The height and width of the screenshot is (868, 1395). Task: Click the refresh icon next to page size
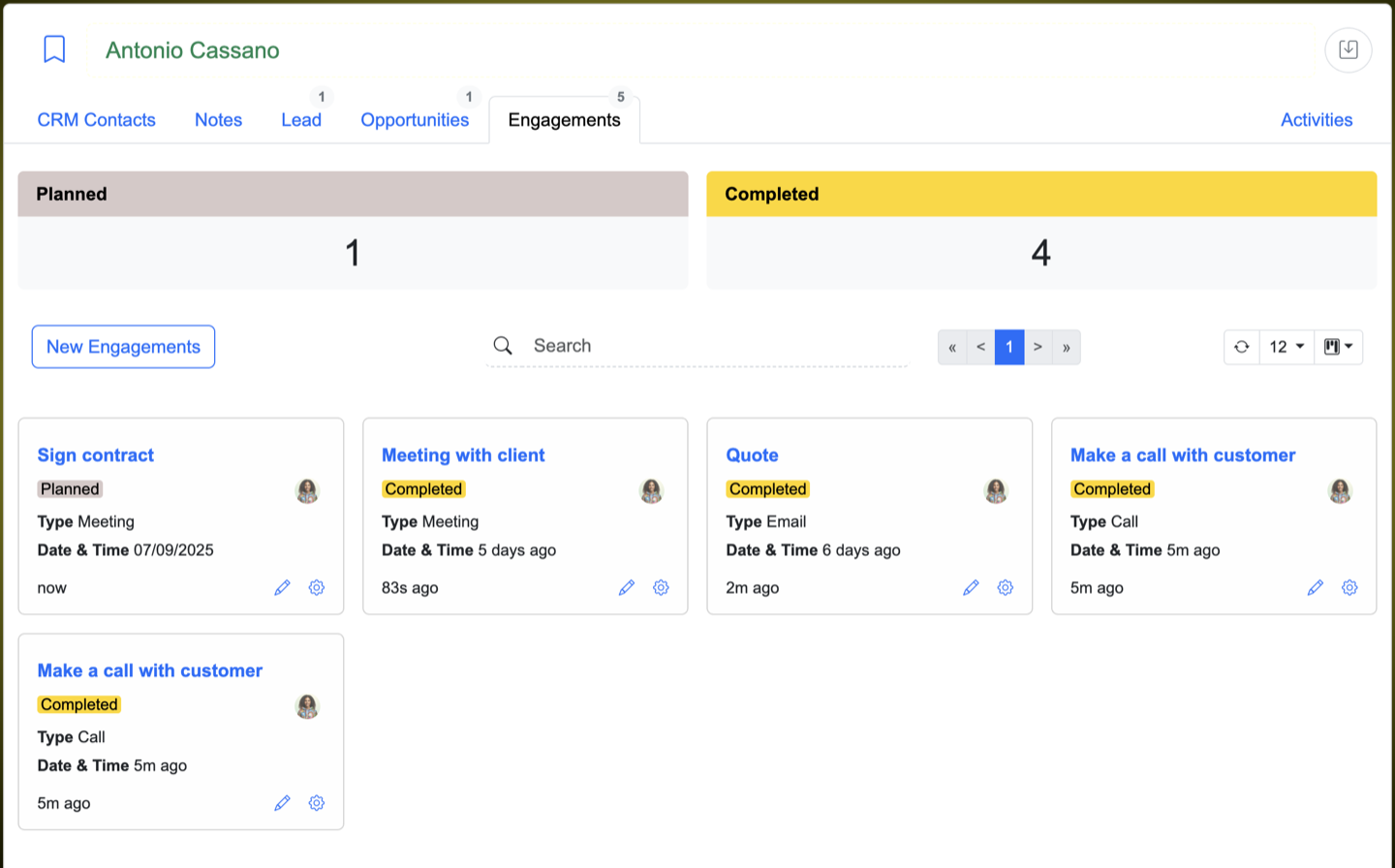pos(1241,347)
